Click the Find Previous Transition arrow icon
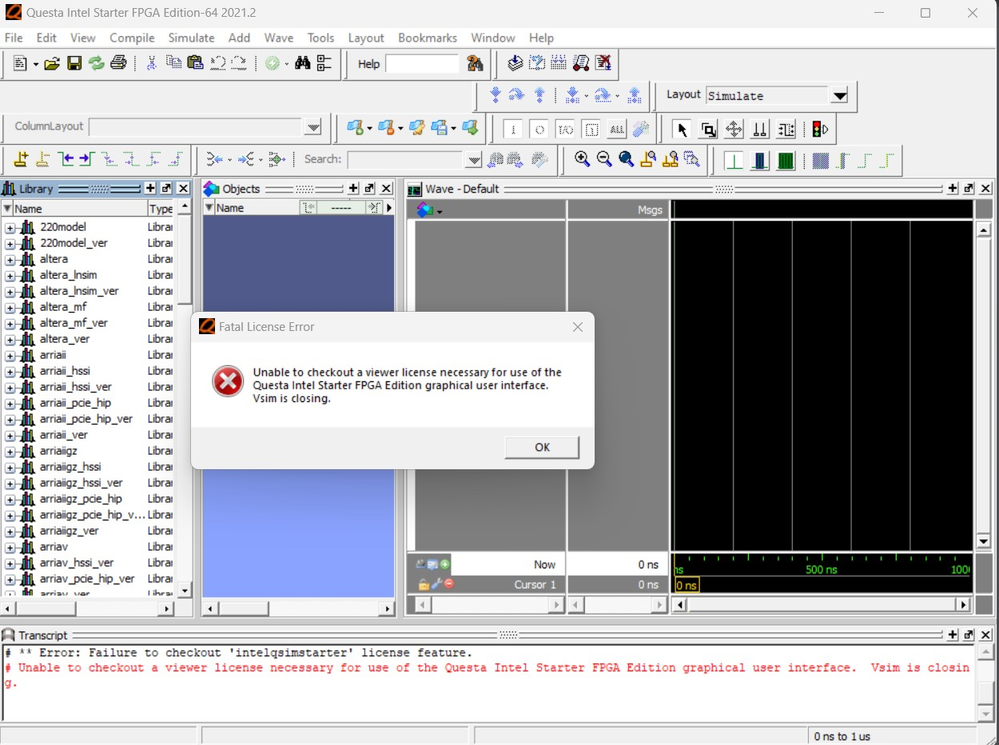 66,159
